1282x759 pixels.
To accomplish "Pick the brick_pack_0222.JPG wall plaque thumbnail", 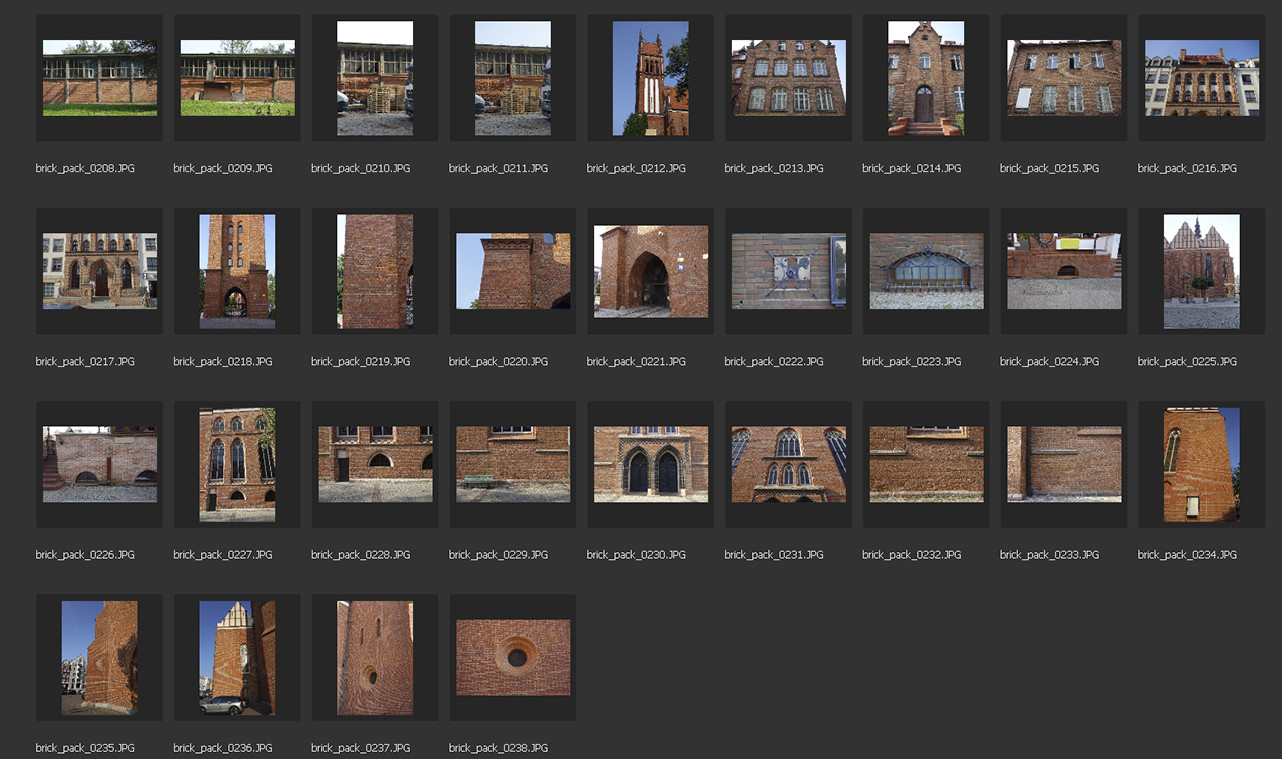I will 789,271.
